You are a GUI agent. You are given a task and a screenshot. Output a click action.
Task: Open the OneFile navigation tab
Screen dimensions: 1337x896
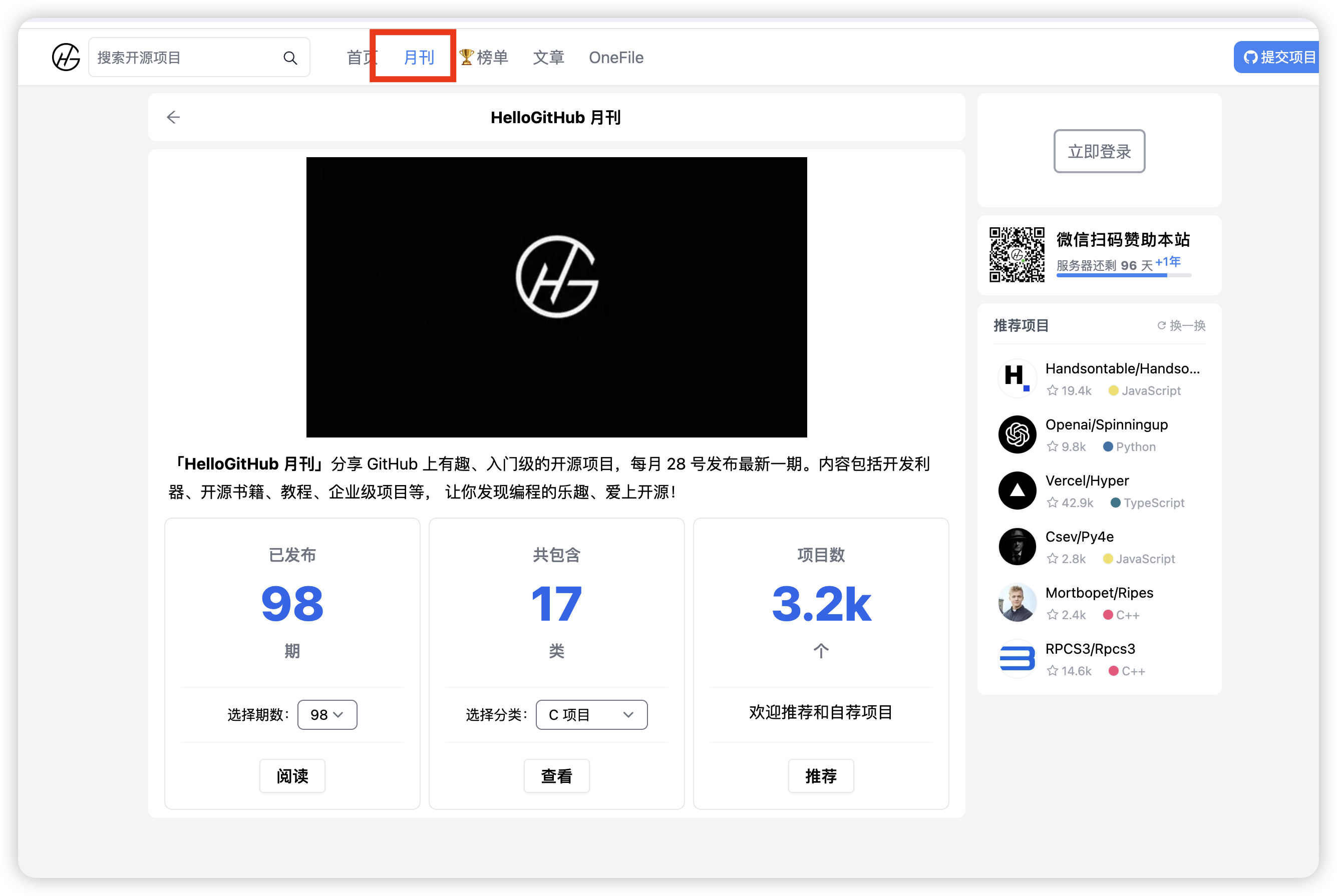615,57
